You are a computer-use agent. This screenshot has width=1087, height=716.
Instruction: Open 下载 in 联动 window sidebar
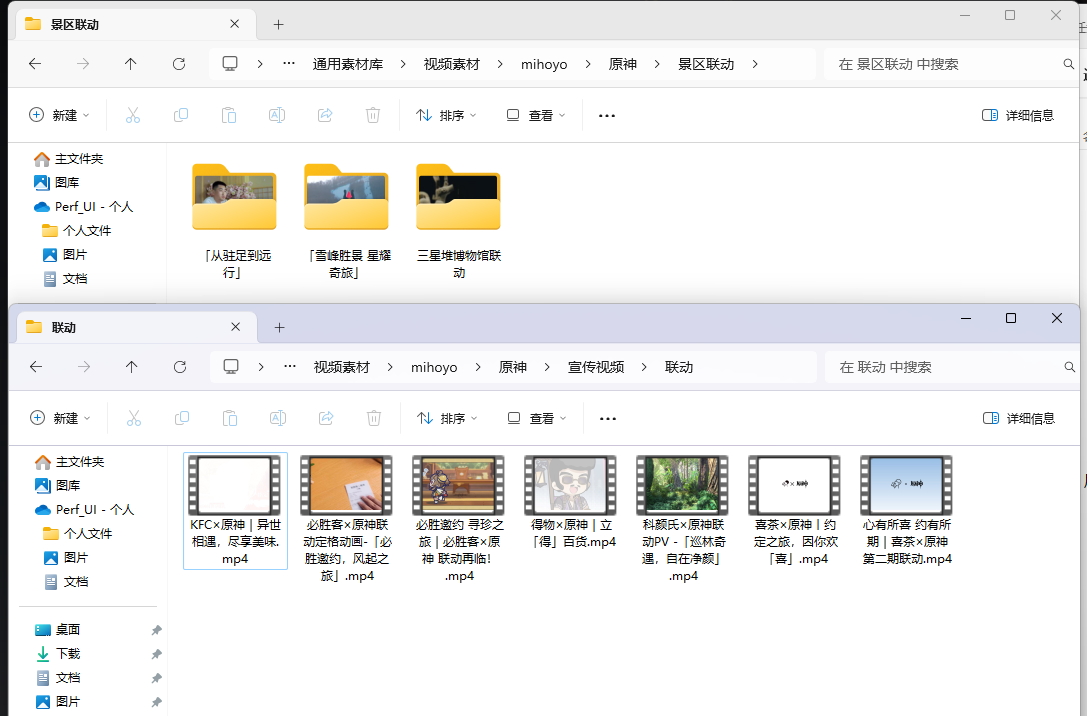(x=58, y=654)
